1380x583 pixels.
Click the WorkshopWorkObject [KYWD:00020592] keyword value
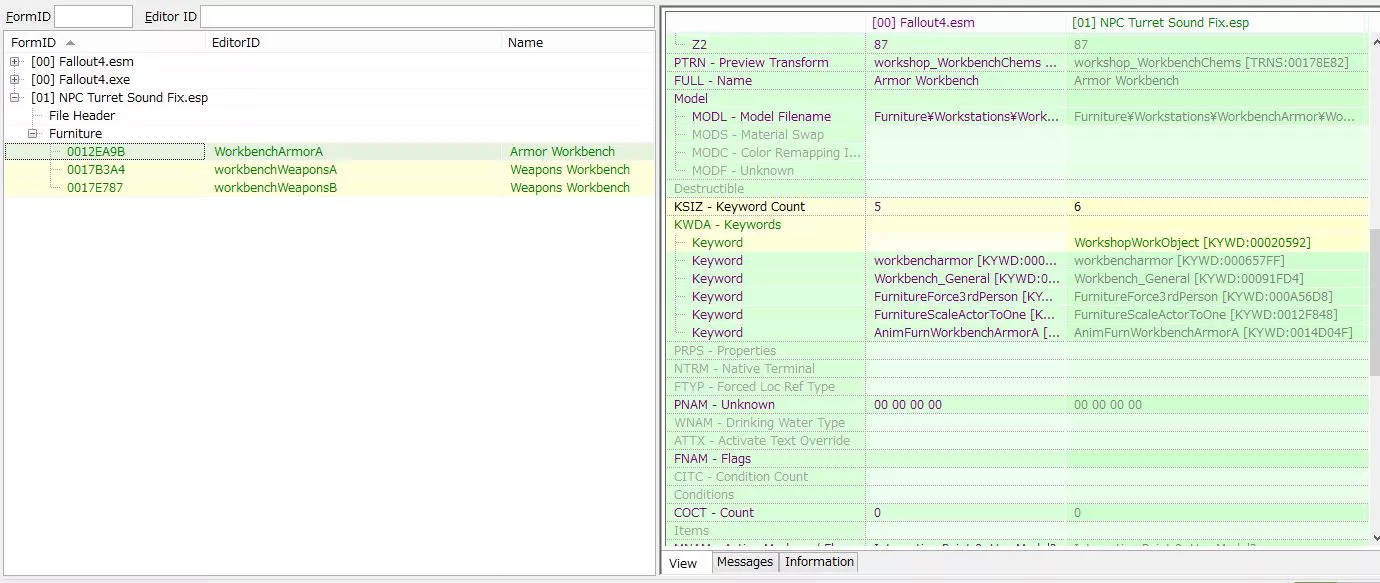pos(1192,243)
